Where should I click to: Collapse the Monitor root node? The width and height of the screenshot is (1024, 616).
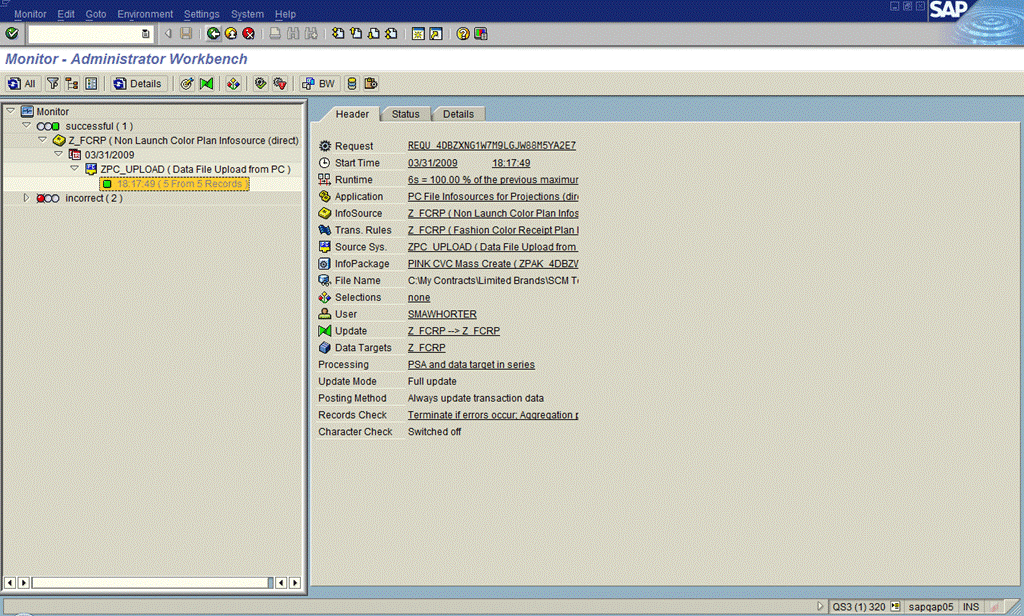pos(10,111)
